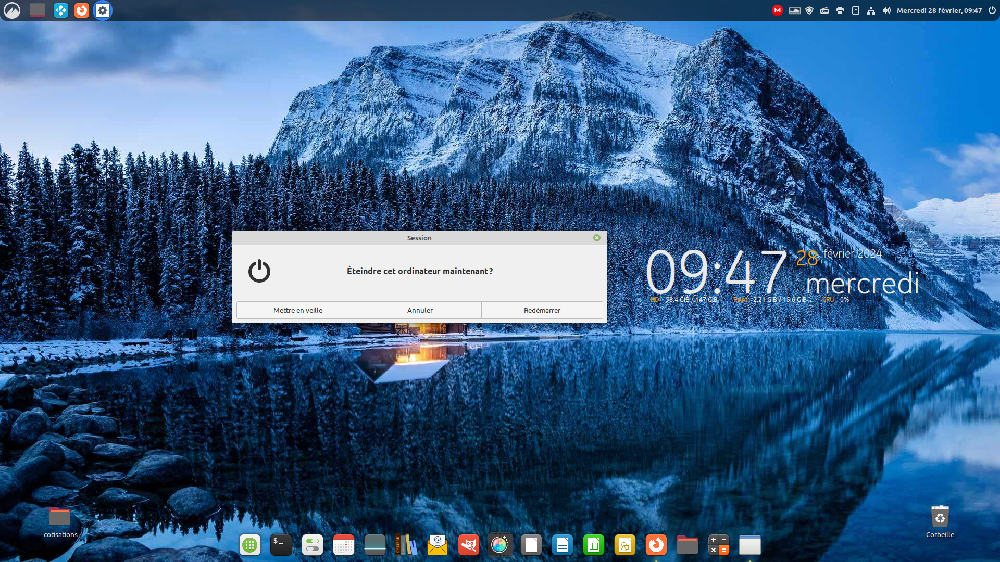Open the network connections tray icon
This screenshot has height=562, width=1000.
871,10
